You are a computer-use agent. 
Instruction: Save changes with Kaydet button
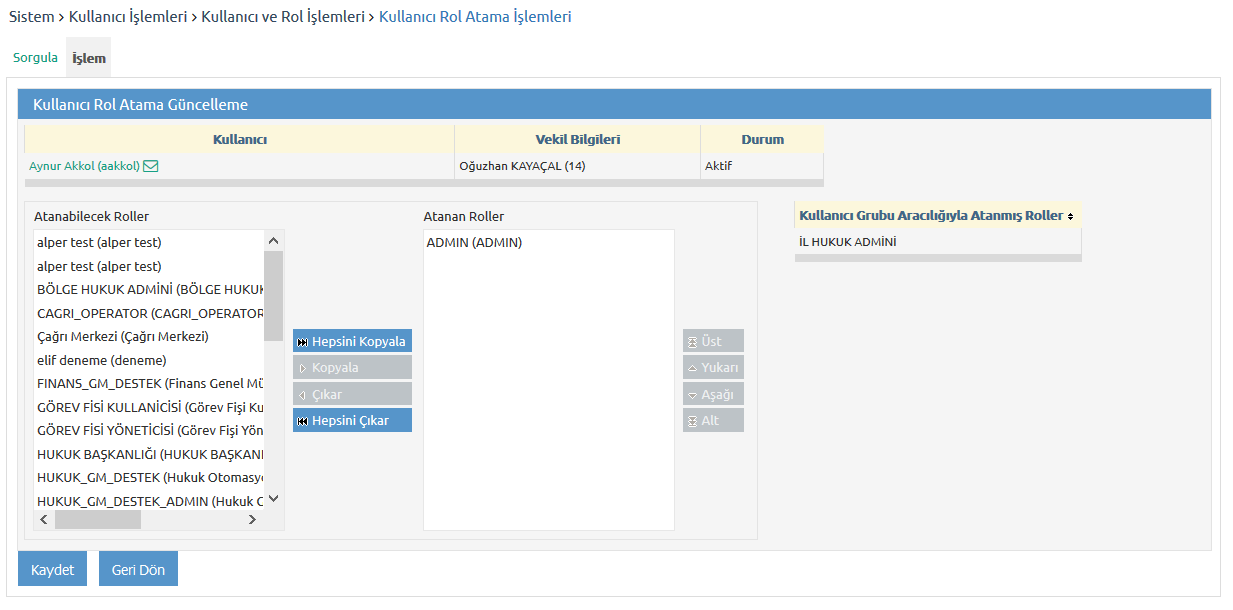(52, 569)
